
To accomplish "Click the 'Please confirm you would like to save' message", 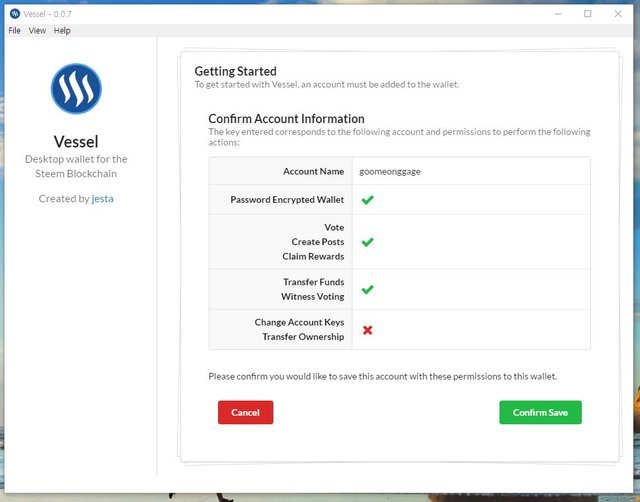I will 382,376.
